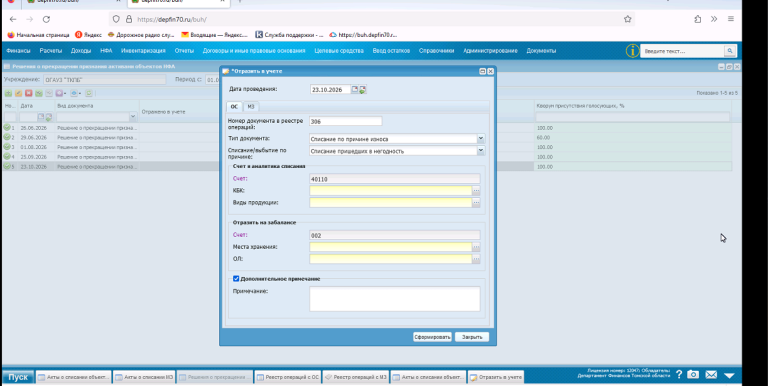Click the Дата проведения date field
Screen dimensions: 768x386
click(x=330, y=90)
